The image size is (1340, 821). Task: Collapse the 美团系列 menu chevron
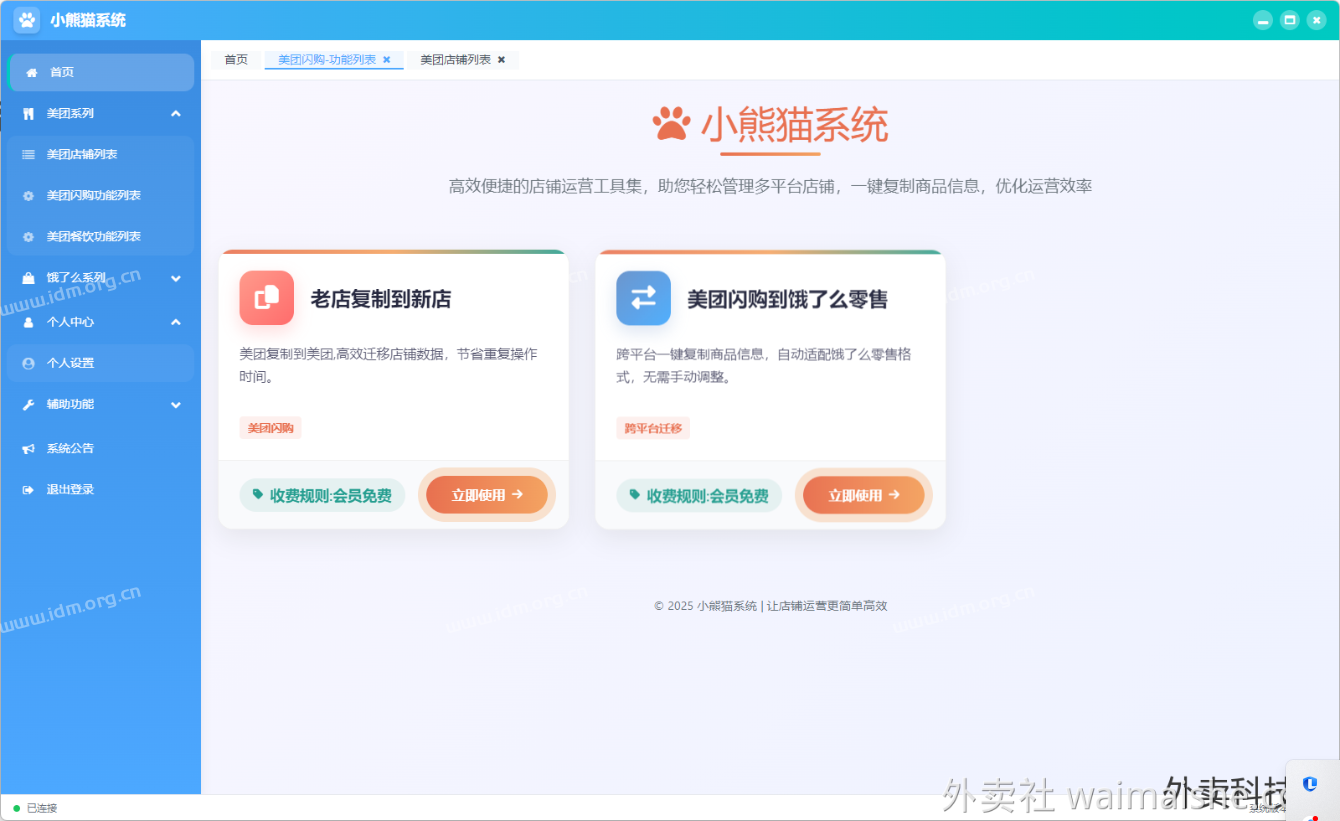point(176,114)
